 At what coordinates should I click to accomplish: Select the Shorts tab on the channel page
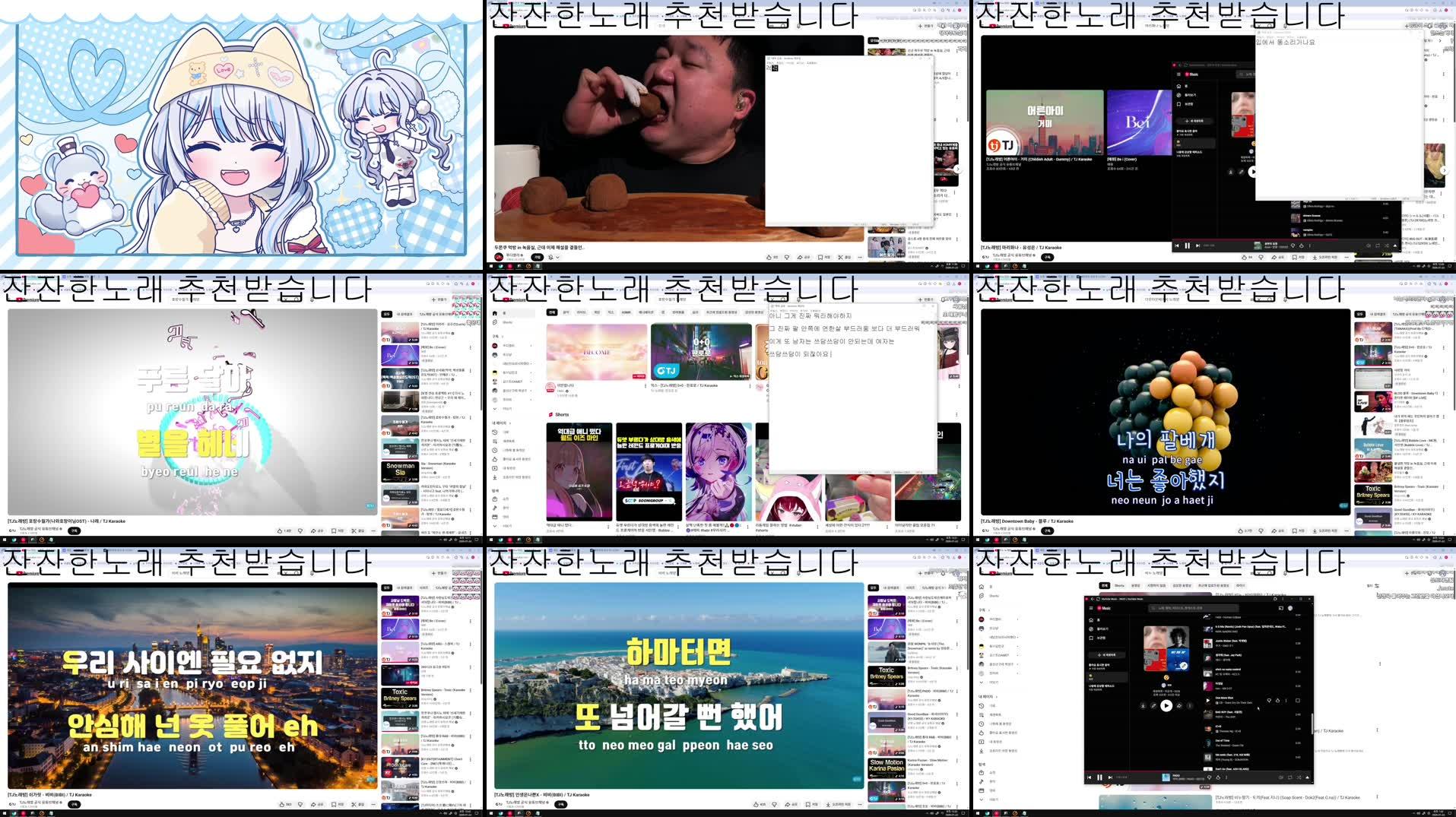pyautogui.click(x=1120, y=586)
